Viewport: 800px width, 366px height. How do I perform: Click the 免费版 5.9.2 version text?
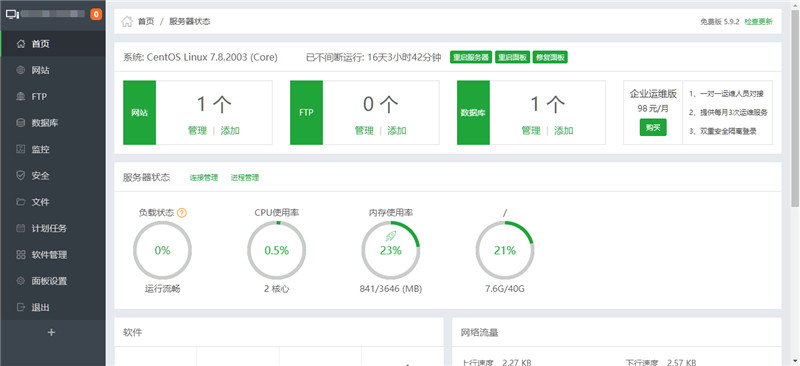(x=720, y=22)
